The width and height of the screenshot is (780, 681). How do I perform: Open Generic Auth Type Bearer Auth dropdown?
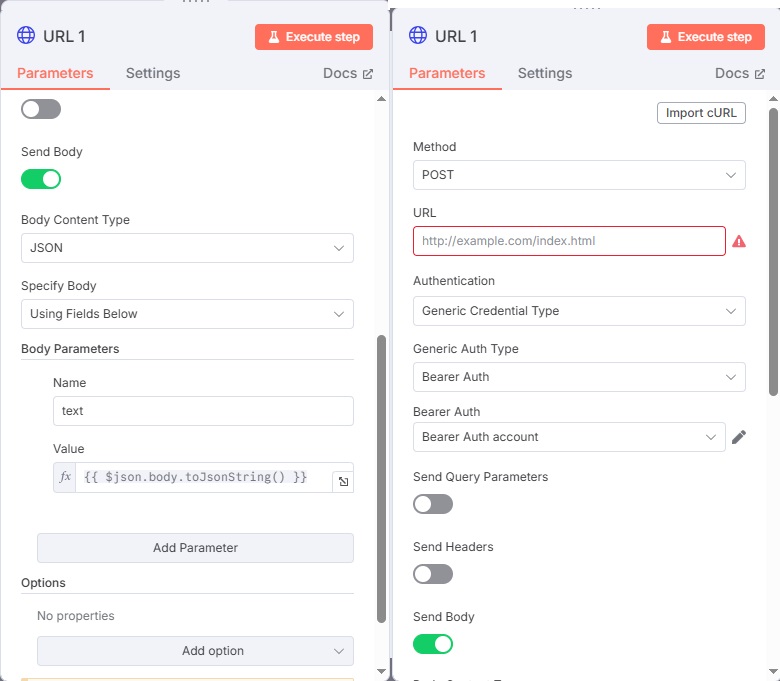(x=579, y=377)
